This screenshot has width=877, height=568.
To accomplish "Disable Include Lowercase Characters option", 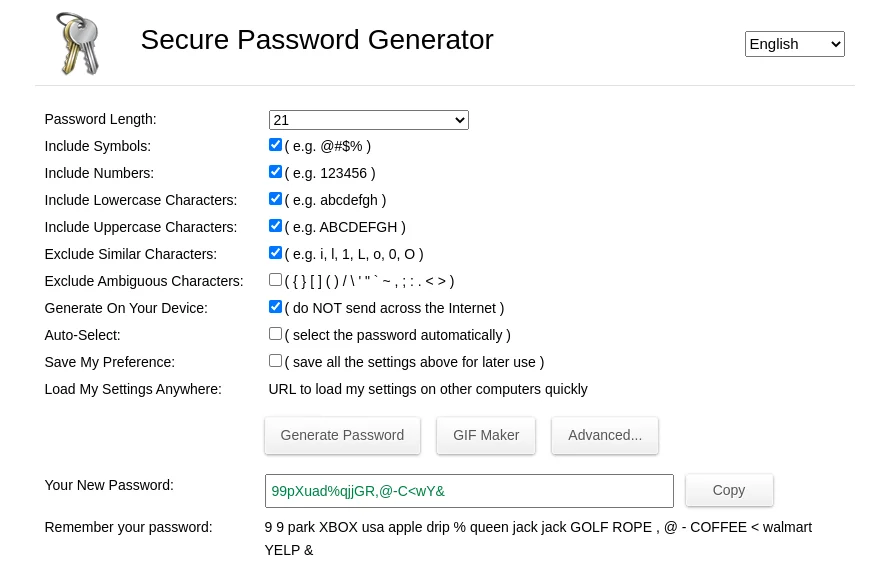I will tap(275, 199).
